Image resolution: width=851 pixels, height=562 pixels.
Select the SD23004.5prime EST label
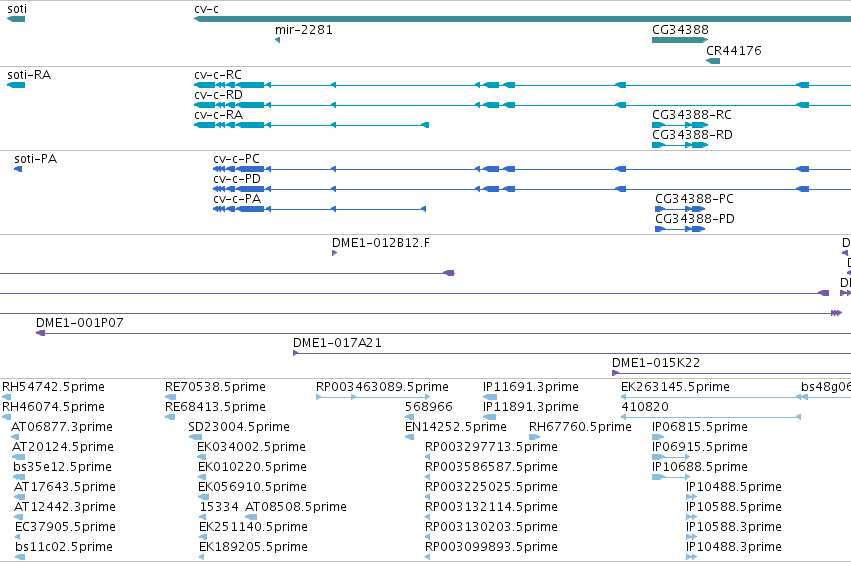point(239,427)
